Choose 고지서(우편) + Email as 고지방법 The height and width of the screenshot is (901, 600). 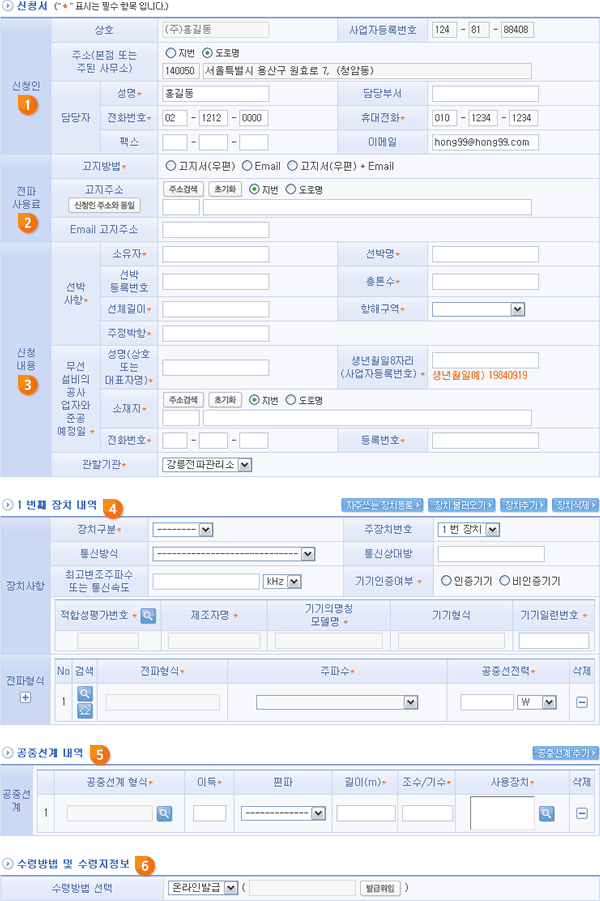coord(293,166)
